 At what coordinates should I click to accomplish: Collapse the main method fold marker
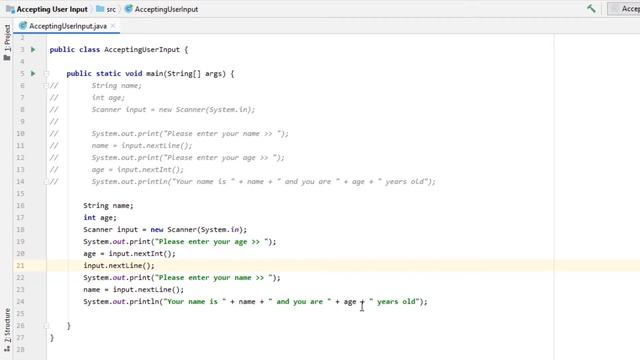point(46,73)
